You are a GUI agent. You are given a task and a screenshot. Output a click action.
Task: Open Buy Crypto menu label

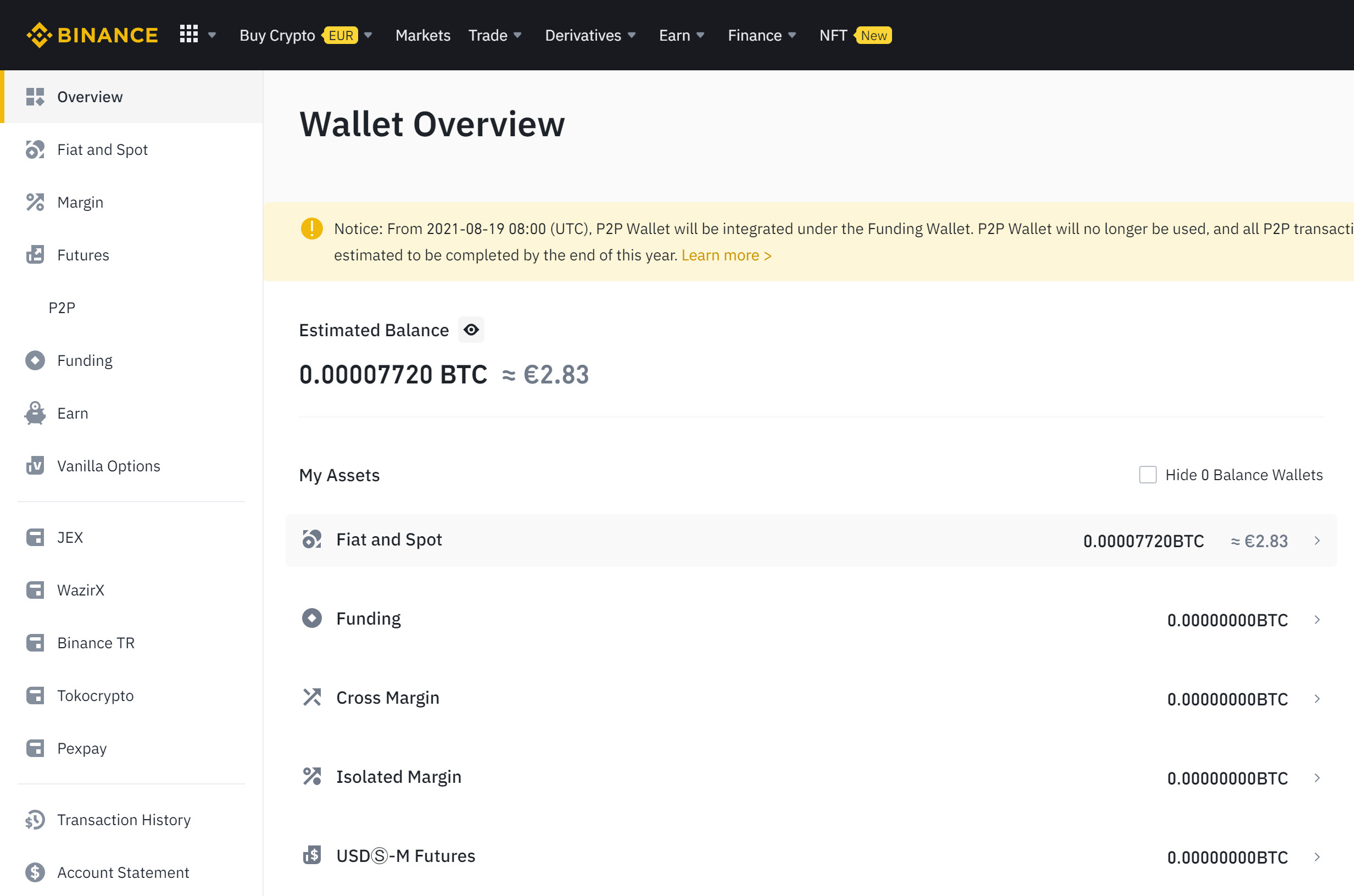(277, 35)
